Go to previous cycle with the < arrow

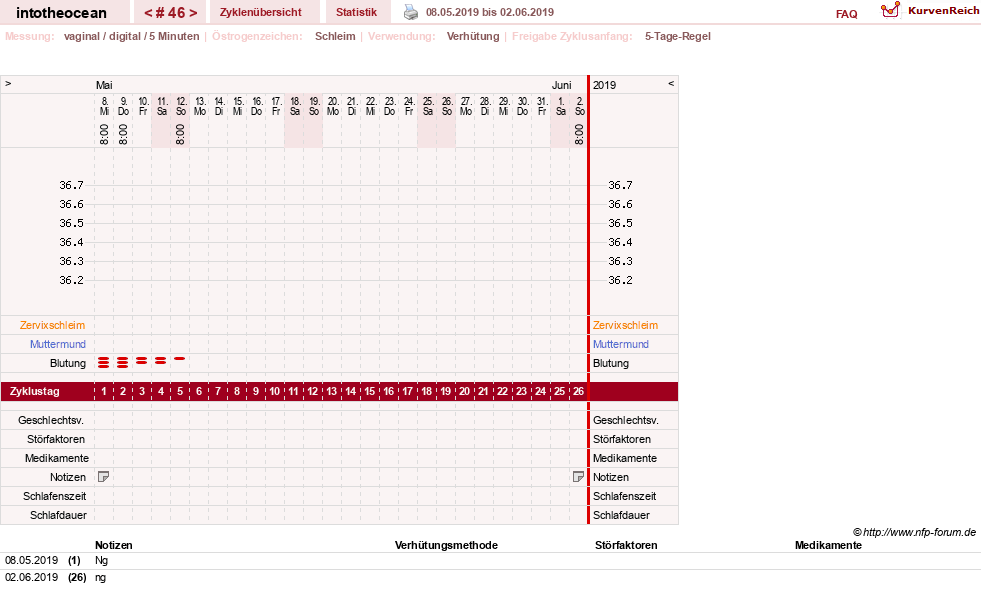click(148, 13)
